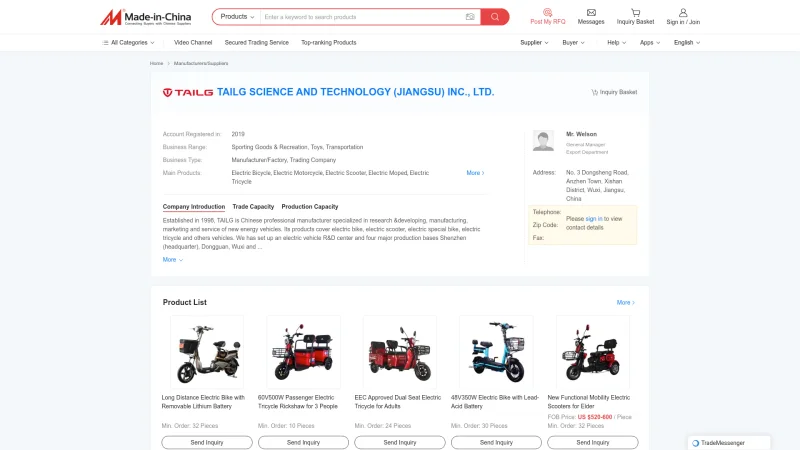Open Messages envelope icon

click(591, 12)
